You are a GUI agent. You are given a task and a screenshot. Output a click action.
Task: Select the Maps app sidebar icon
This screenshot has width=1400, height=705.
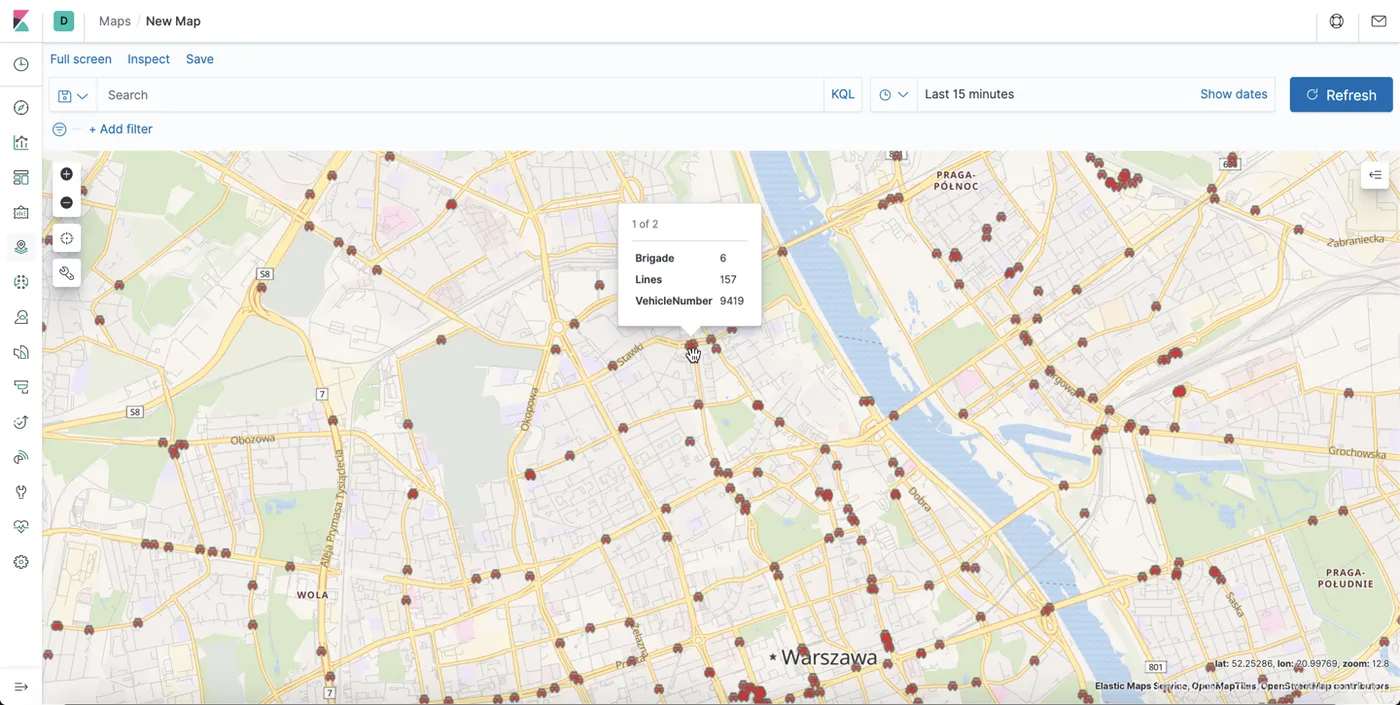21,247
